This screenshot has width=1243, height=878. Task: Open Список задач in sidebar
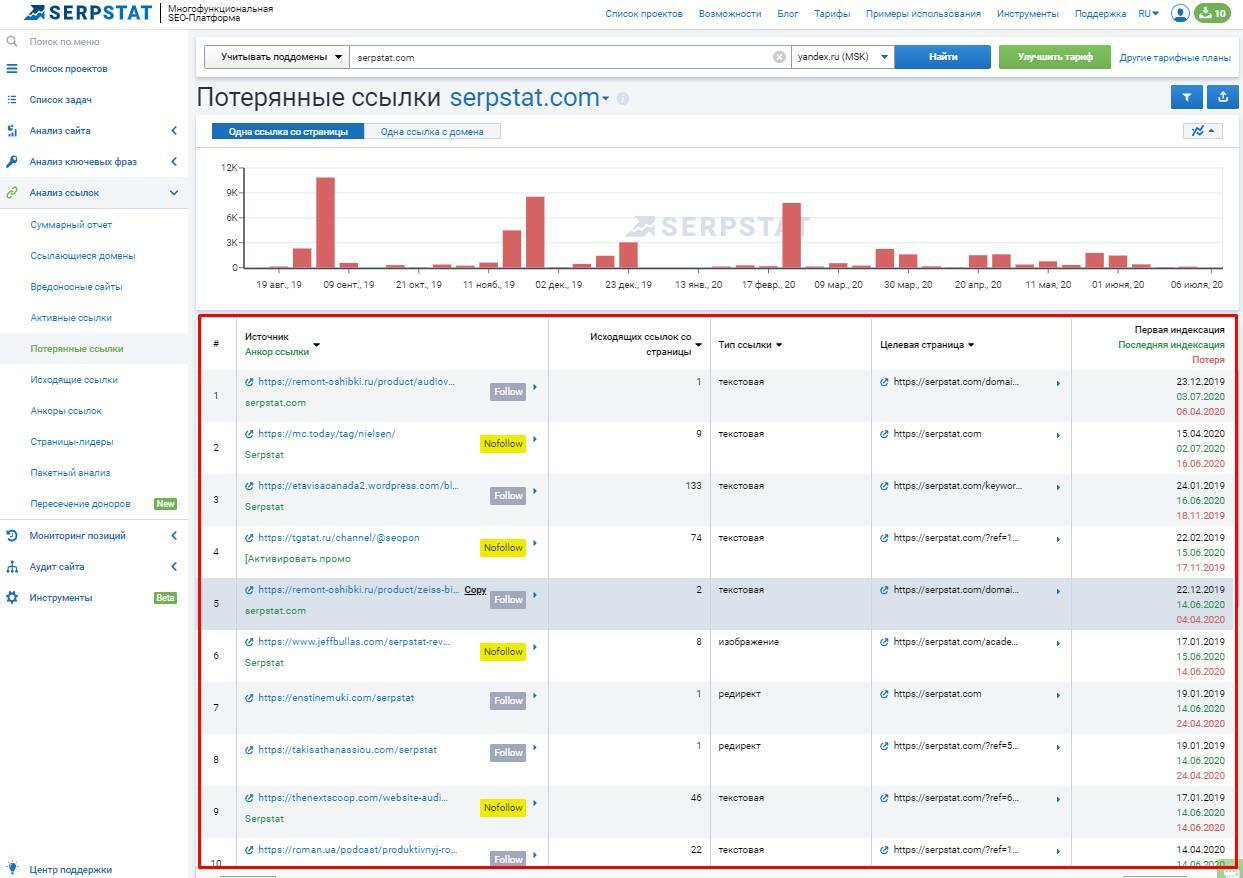tap(61, 100)
